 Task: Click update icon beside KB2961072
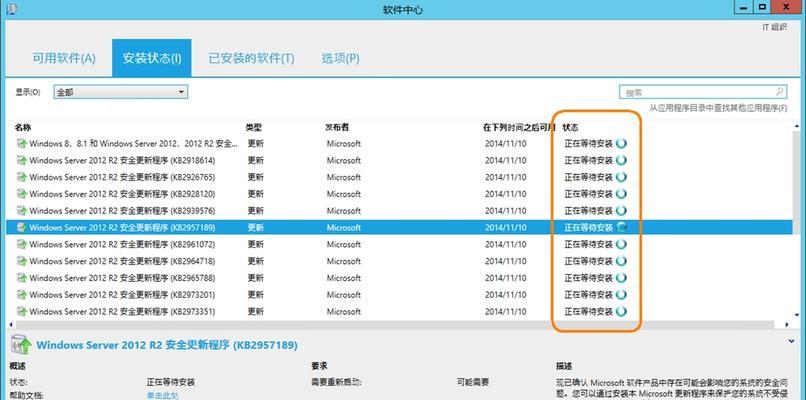[x=22, y=244]
